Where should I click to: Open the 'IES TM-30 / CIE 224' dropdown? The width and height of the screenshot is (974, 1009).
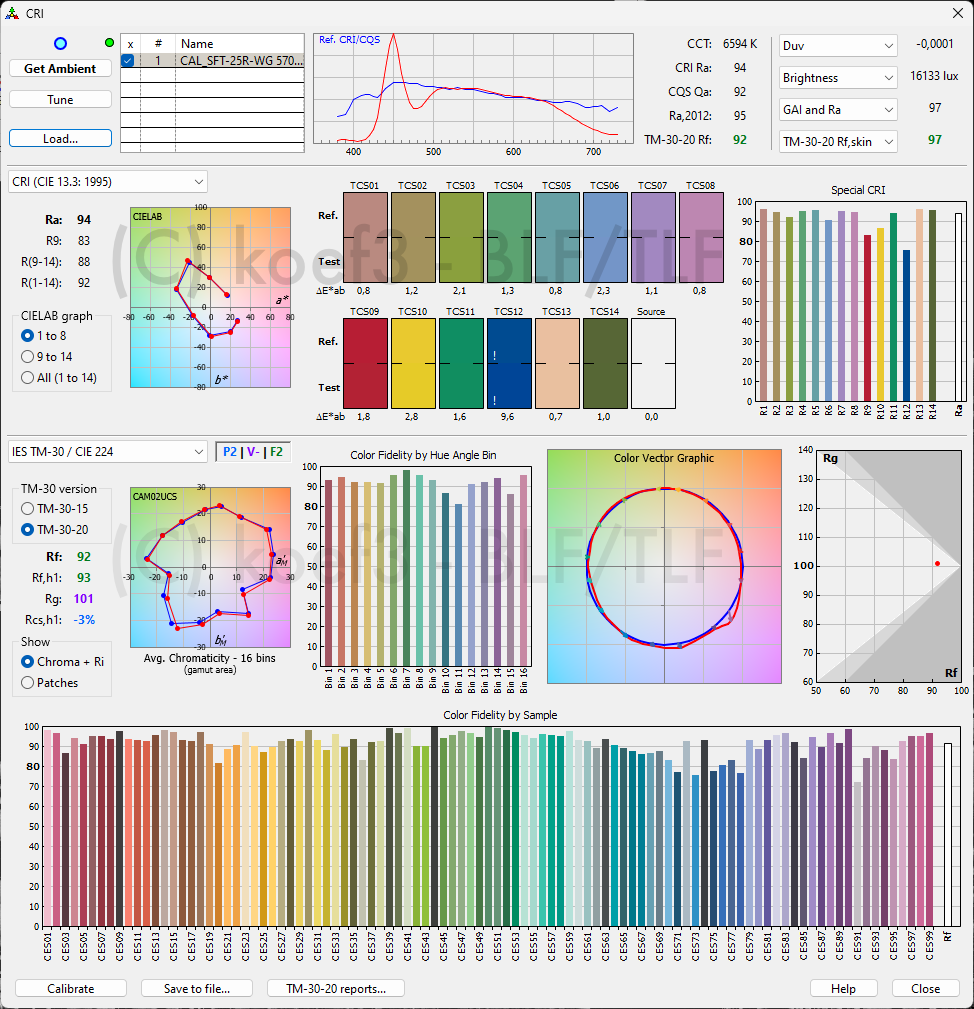108,452
